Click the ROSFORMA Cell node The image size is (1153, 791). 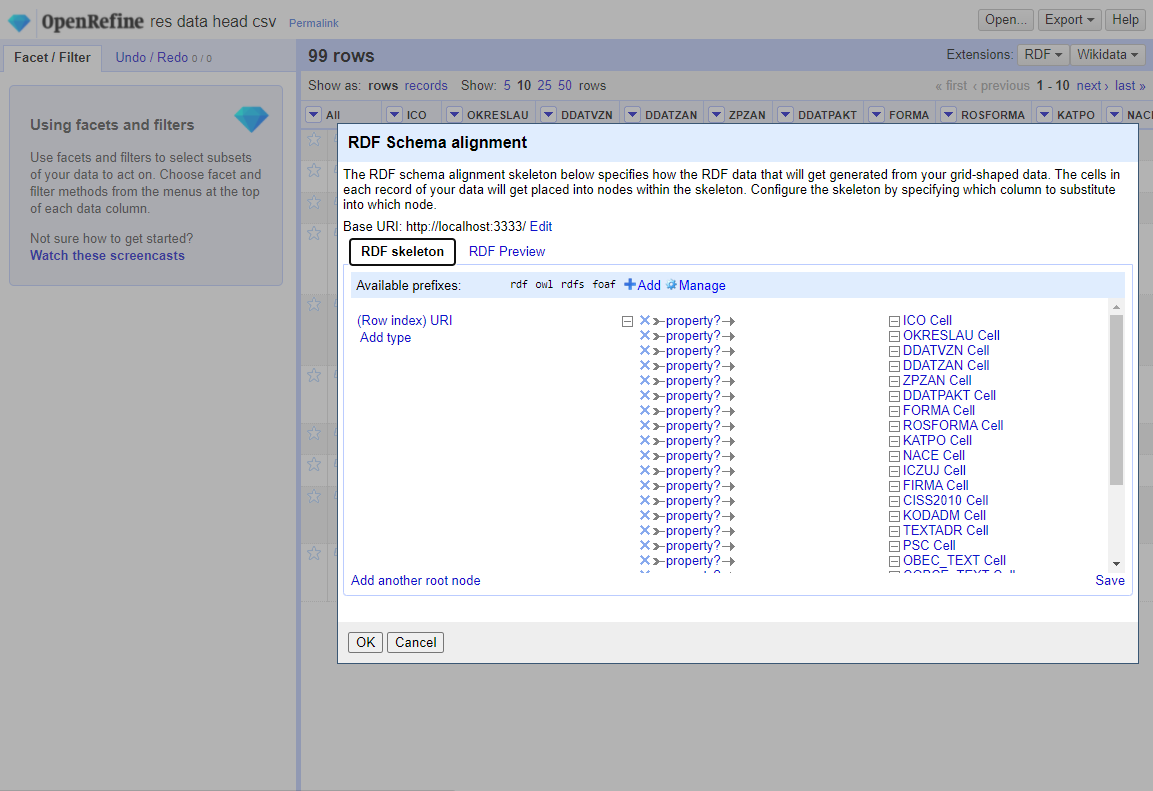tap(953, 425)
